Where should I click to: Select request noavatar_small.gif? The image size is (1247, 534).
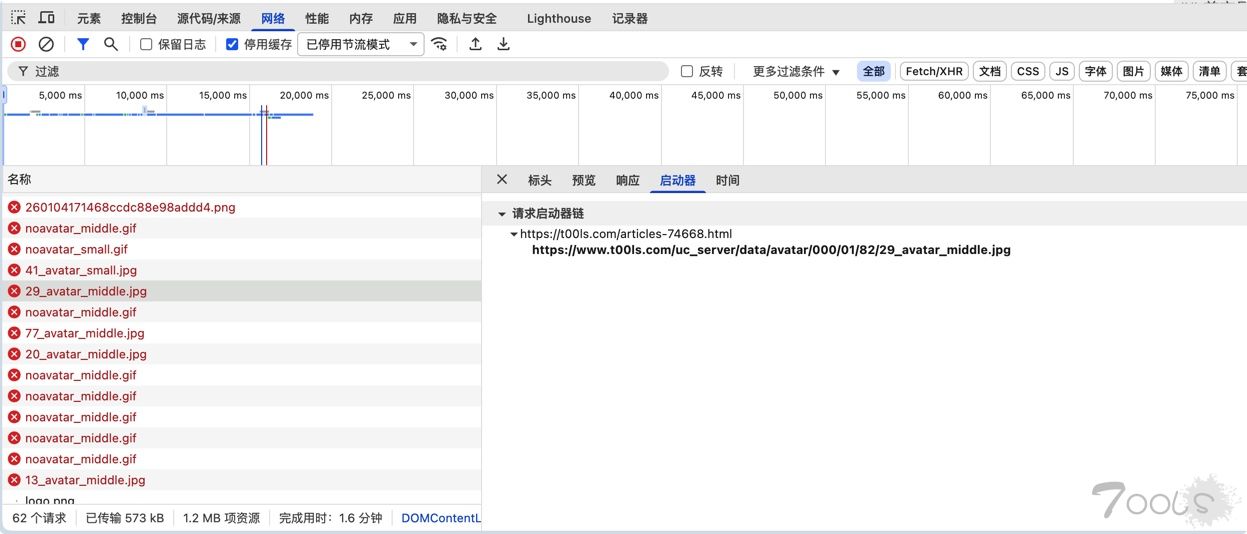pyautogui.click(x=241, y=249)
